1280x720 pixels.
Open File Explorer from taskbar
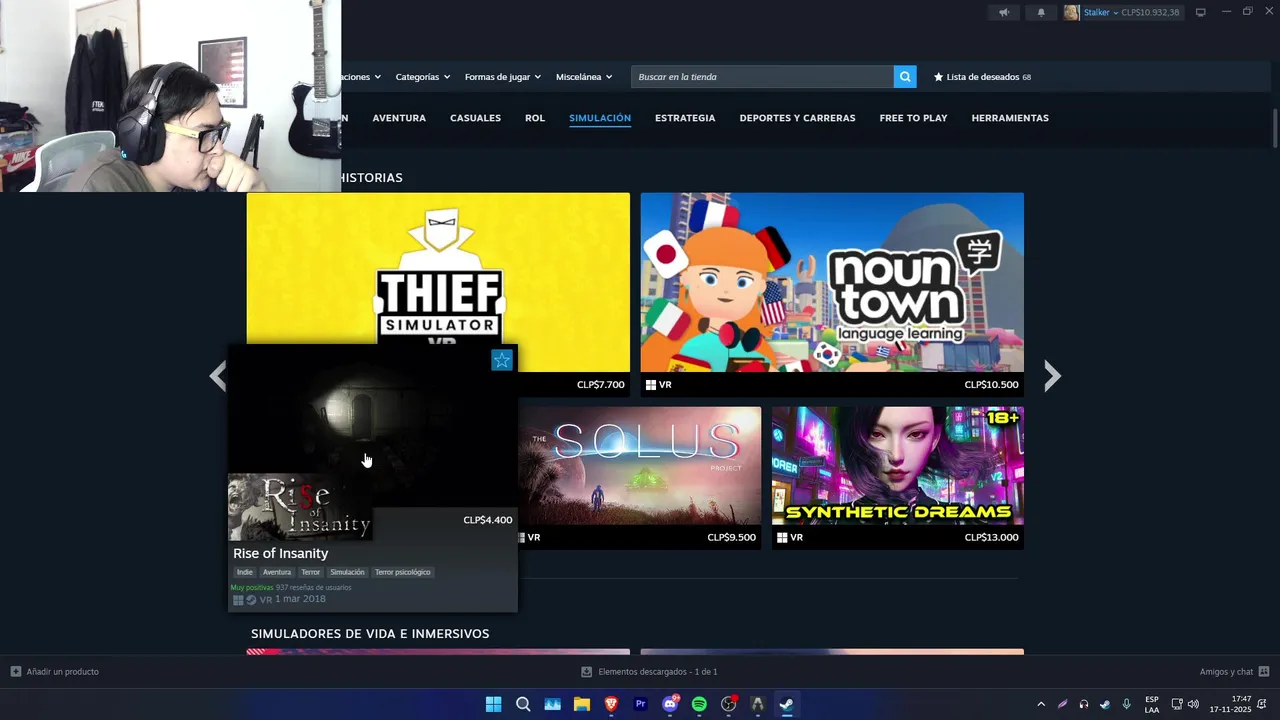[x=582, y=704]
